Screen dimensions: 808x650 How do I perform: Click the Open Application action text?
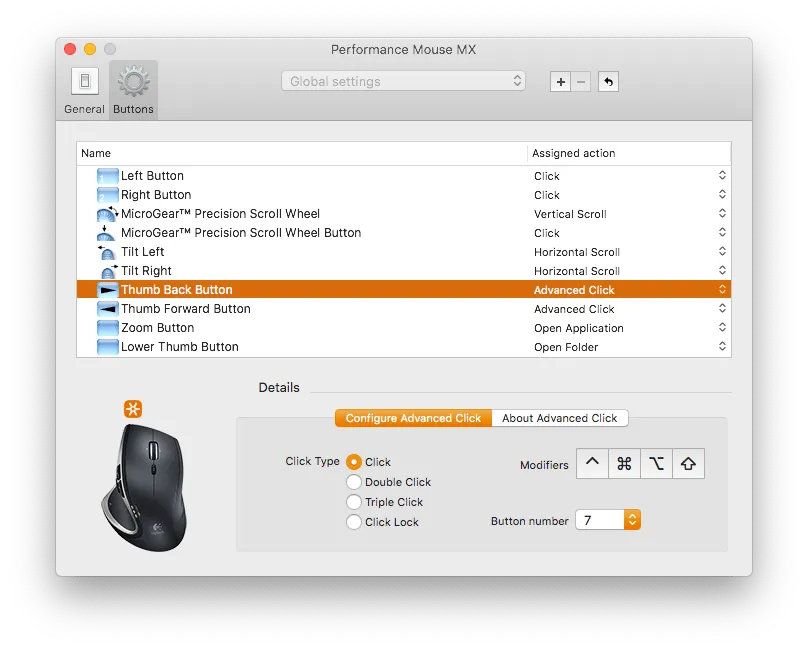pyautogui.click(x=579, y=328)
